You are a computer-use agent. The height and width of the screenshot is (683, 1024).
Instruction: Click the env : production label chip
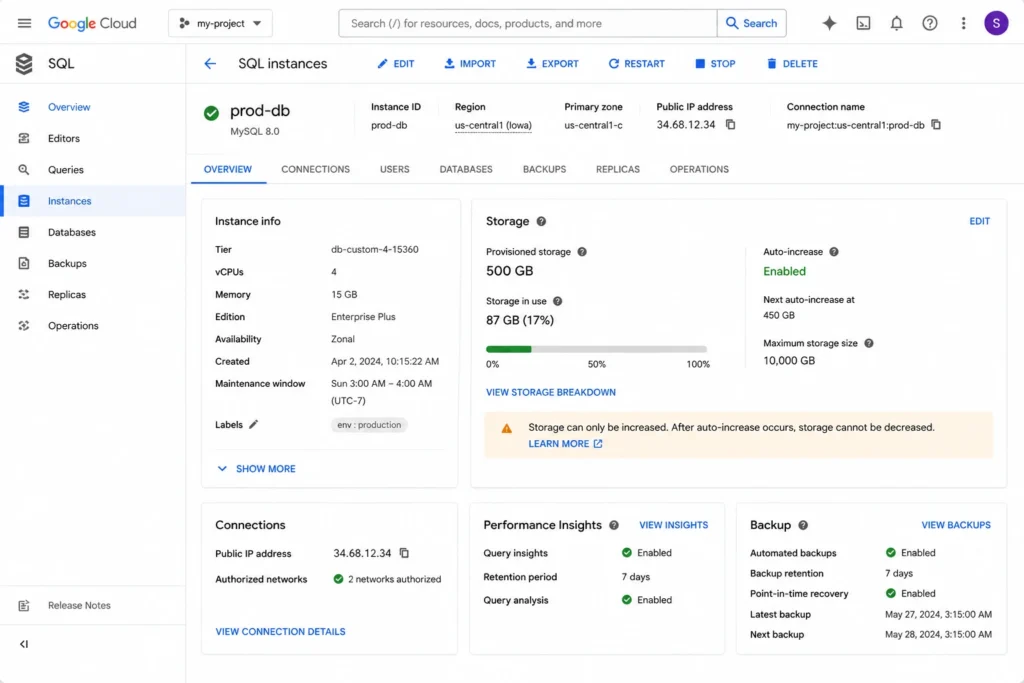point(369,424)
